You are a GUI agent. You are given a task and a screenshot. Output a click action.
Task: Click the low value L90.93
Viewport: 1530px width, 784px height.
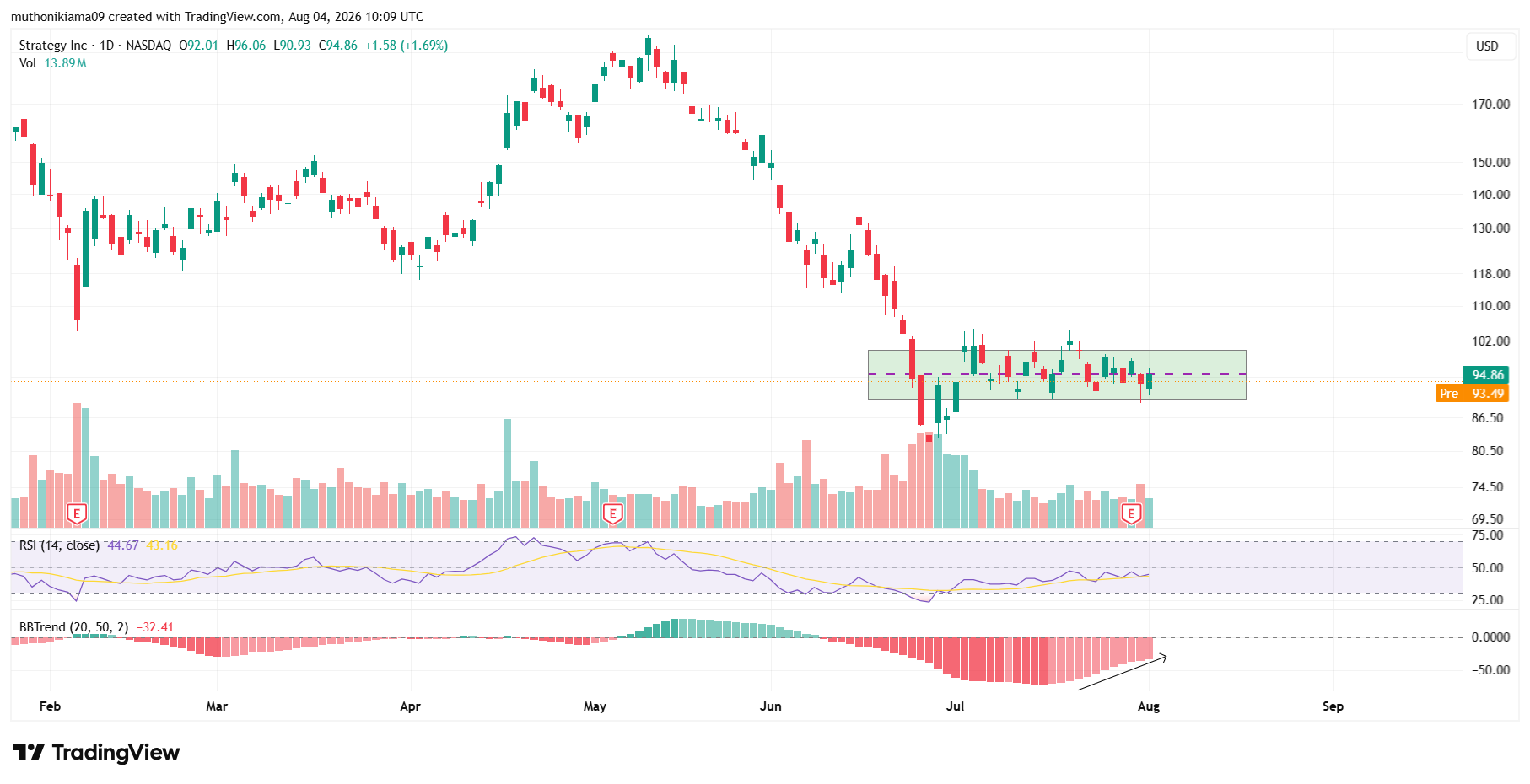[292, 46]
